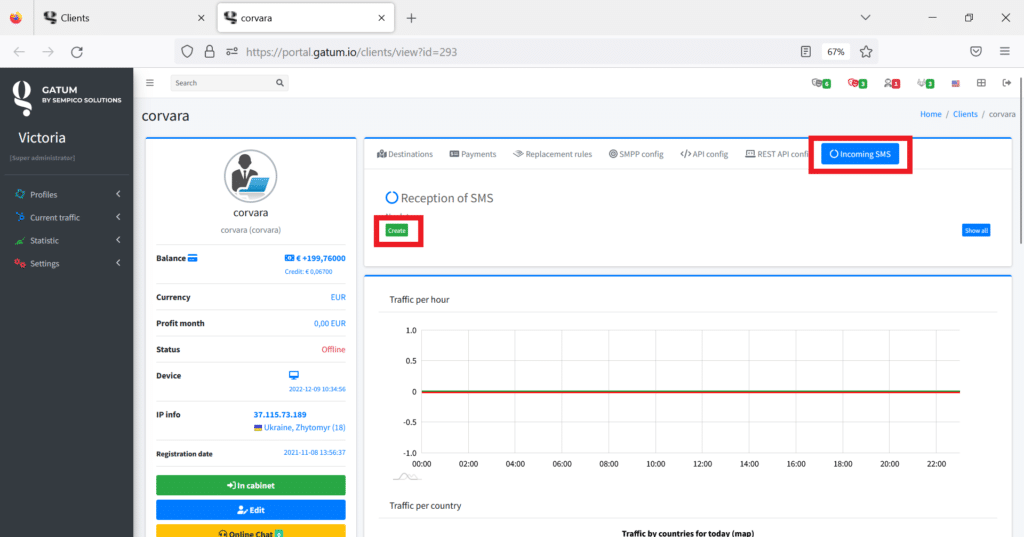Select the Incoming SMS tab

click(860, 154)
